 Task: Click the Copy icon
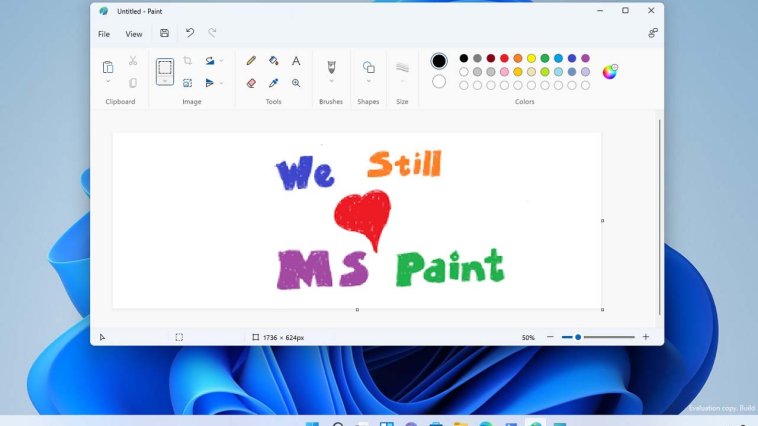pos(133,83)
